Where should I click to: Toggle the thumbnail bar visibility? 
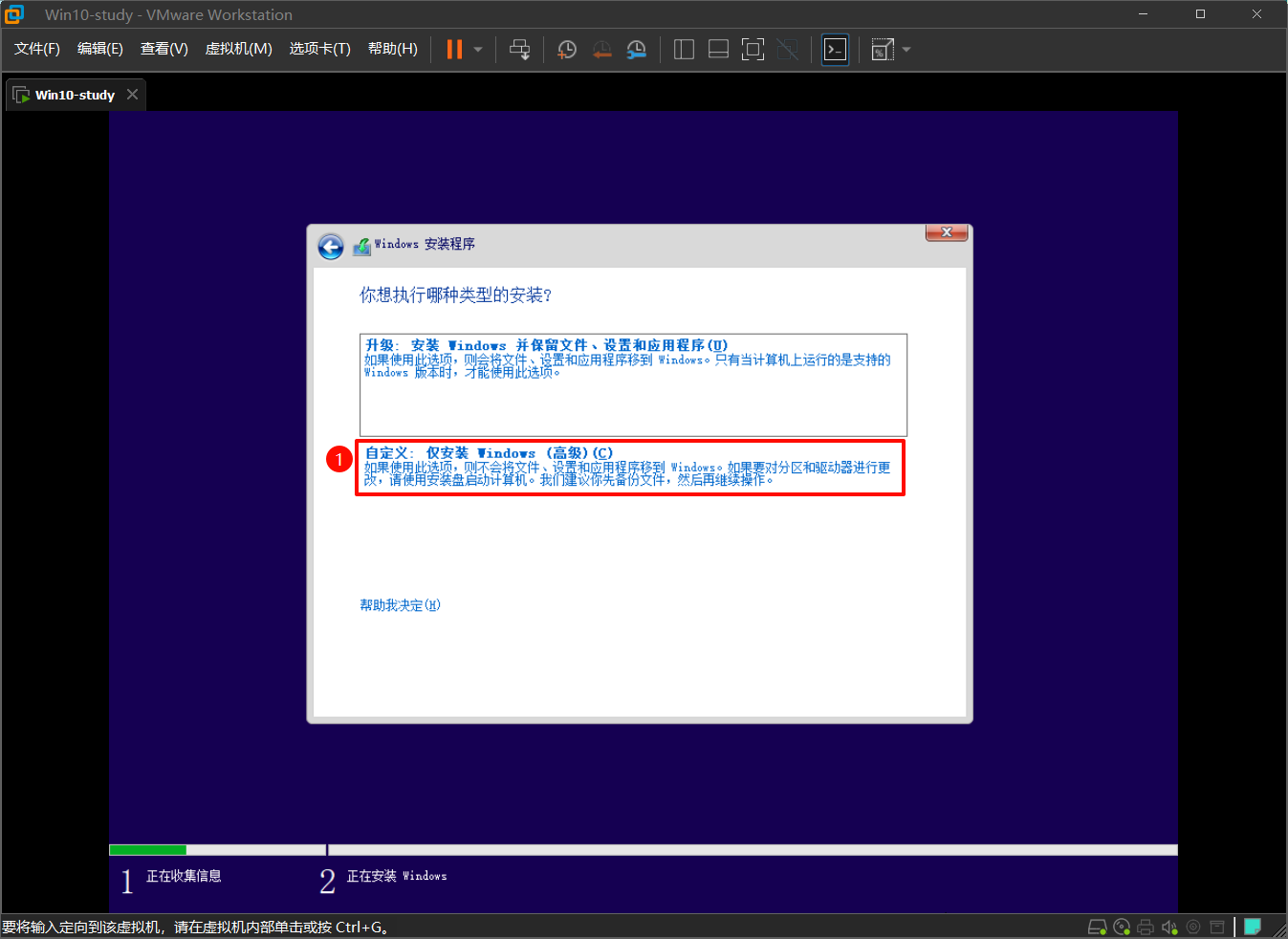coord(718,49)
